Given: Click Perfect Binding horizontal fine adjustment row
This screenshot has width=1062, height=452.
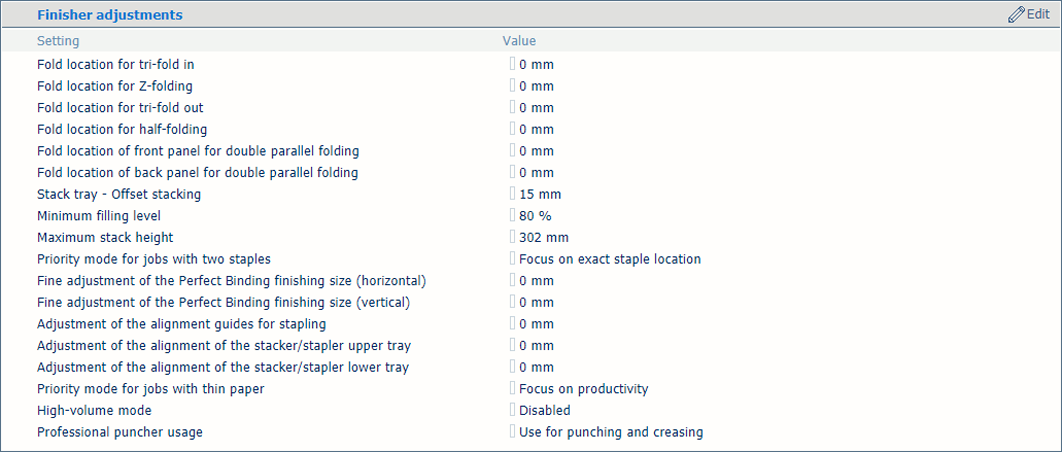Looking at the screenshot, I should [x=531, y=281].
